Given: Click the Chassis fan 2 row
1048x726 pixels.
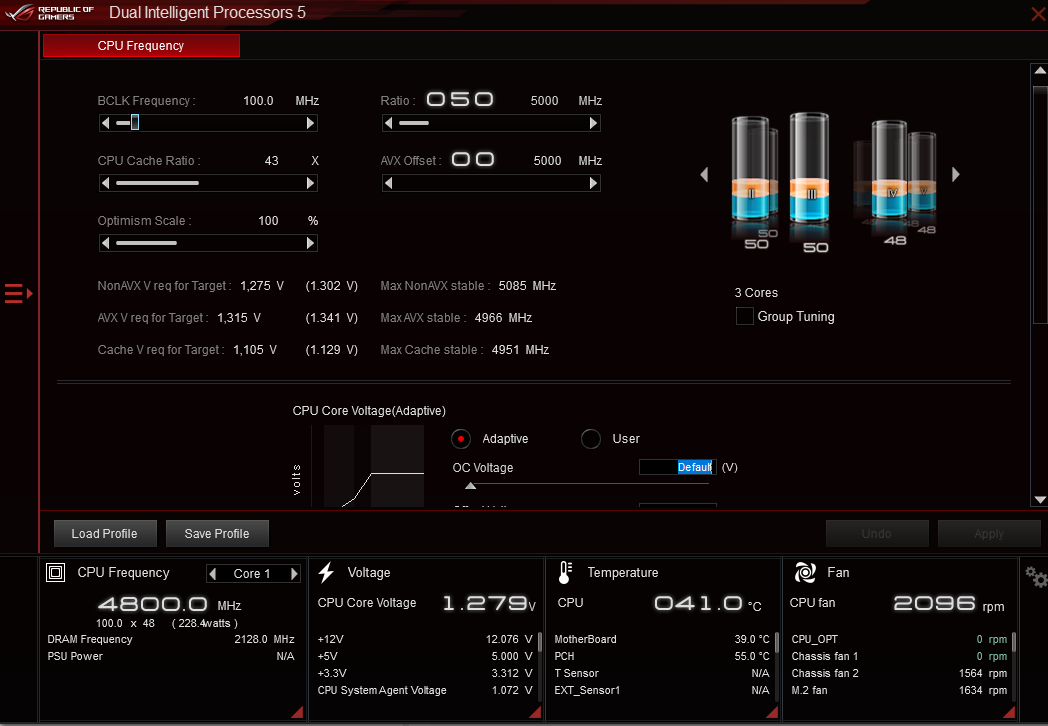Looking at the screenshot, I should tap(899, 673).
